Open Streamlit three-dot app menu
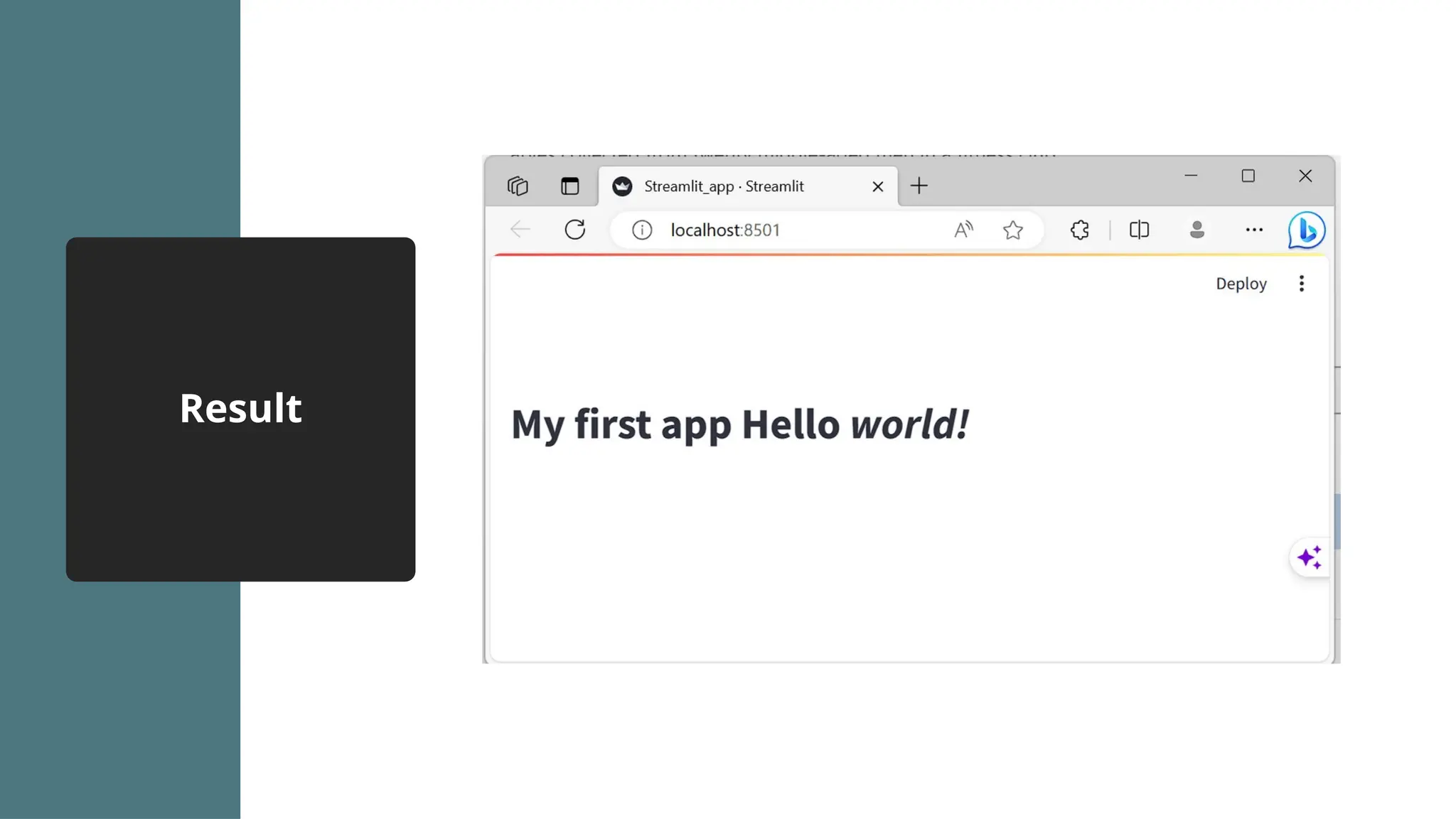 pos(1301,284)
